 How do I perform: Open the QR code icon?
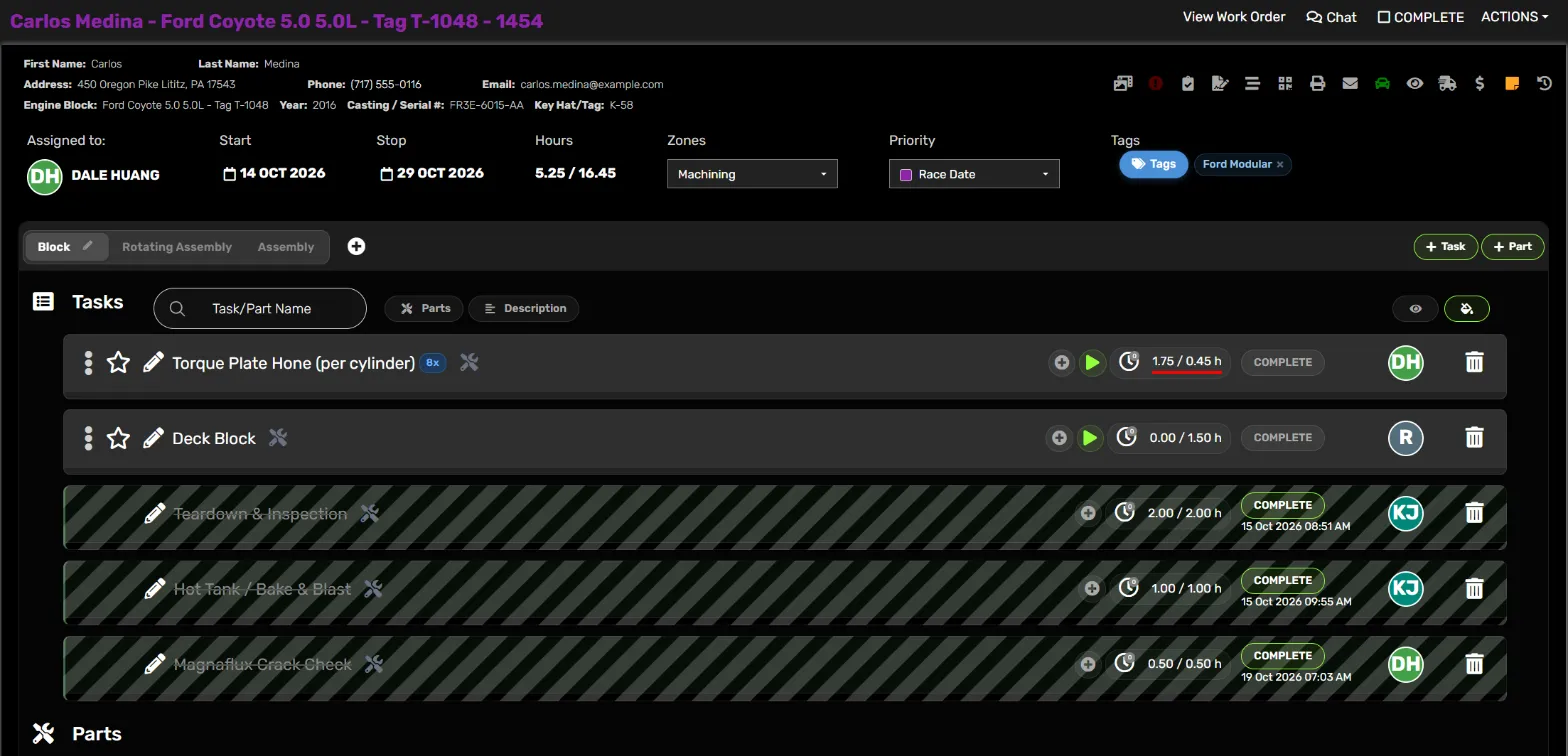click(1285, 84)
